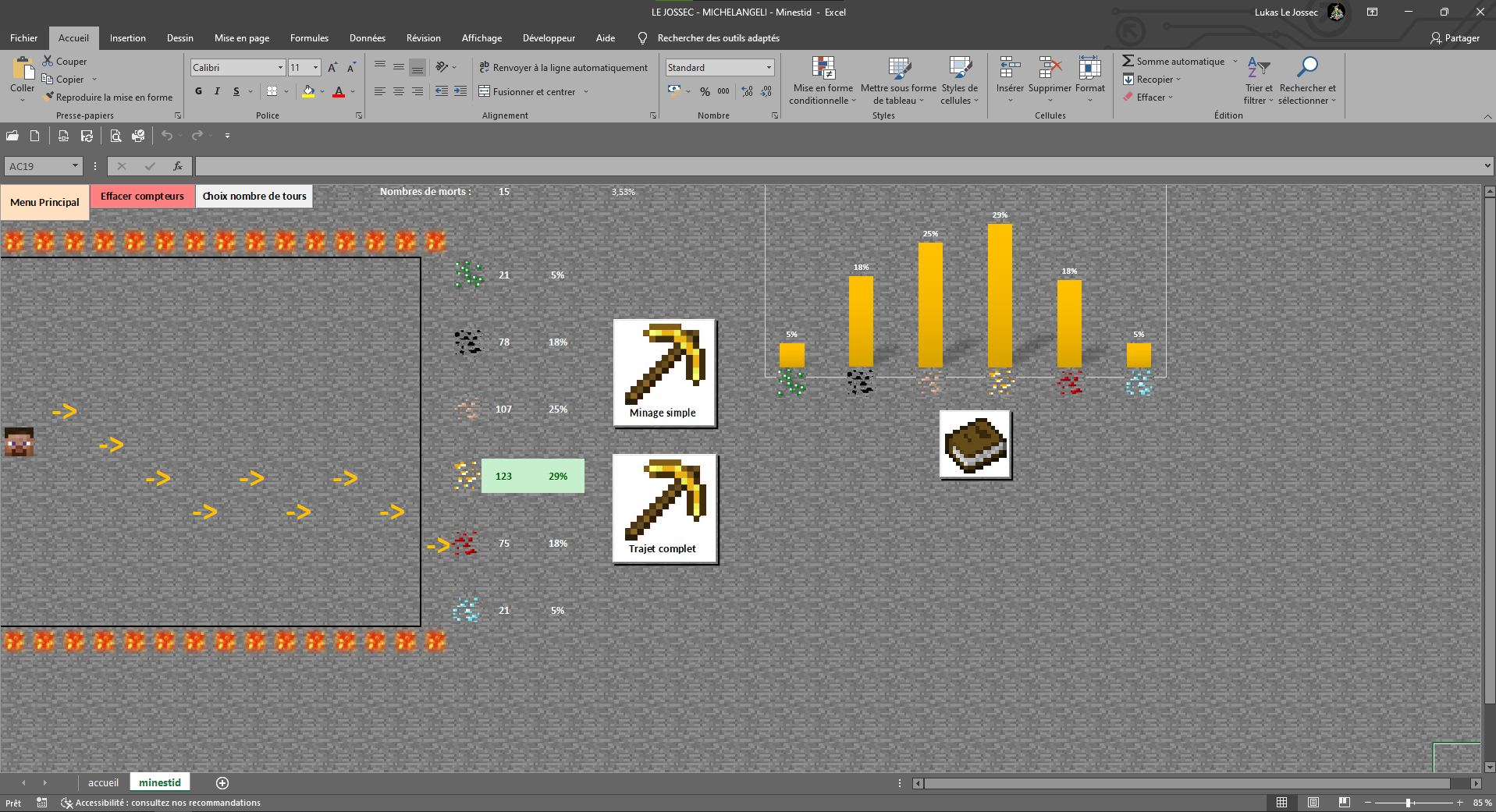Screen dimensions: 1496x812
Task: Toggle italic formatting with I button
Action: pos(217,91)
